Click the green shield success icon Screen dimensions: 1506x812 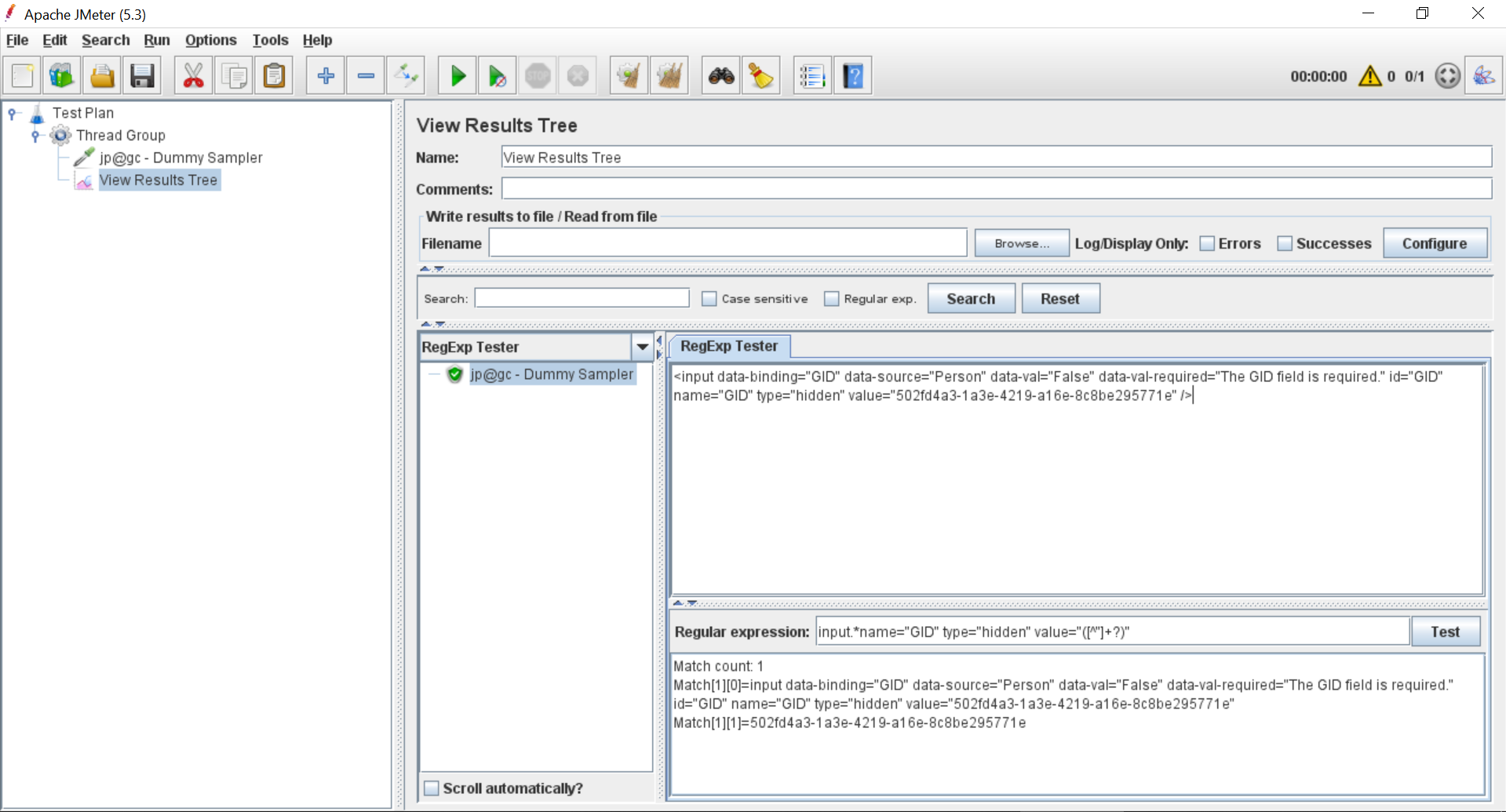(x=454, y=374)
